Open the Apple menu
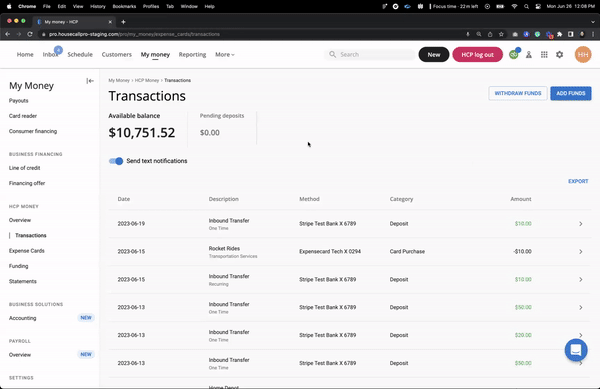 tap(9, 6)
